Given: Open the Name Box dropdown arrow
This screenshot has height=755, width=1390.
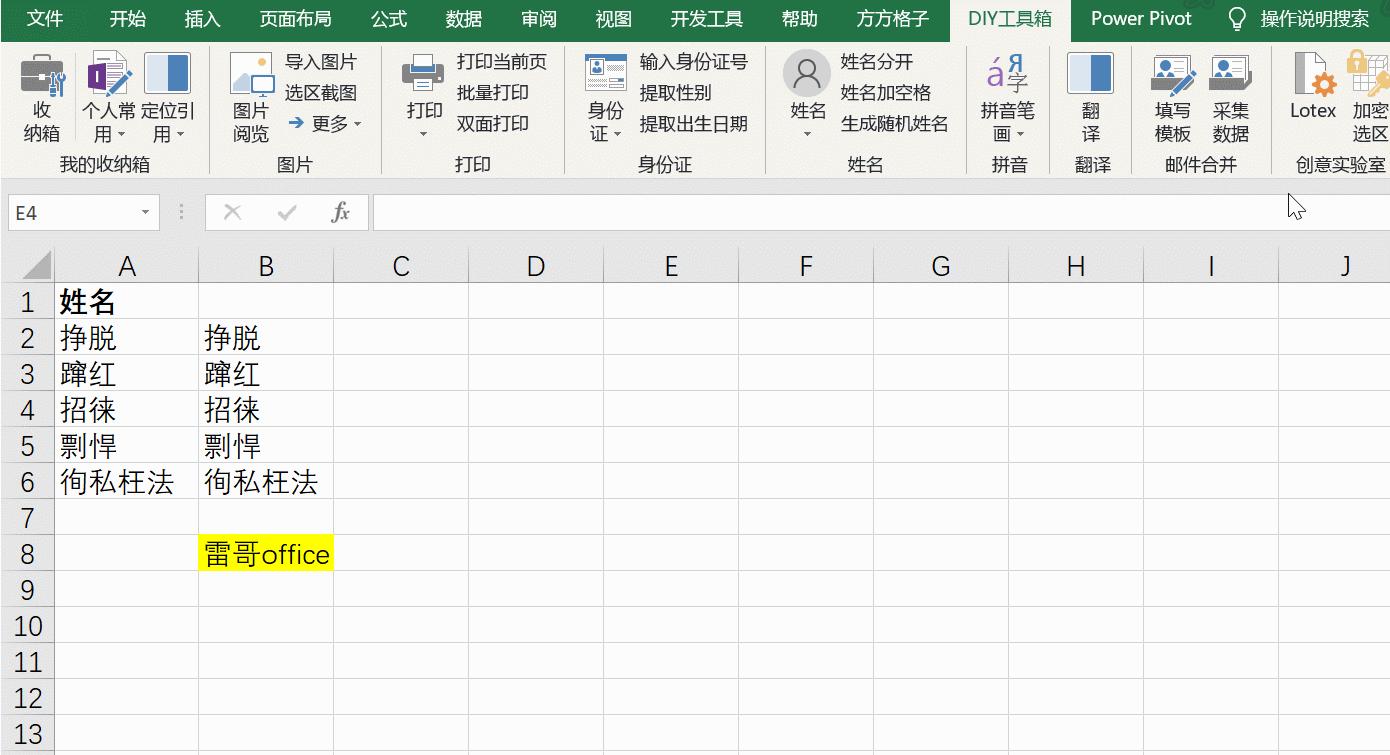Looking at the screenshot, I should 146,213.
